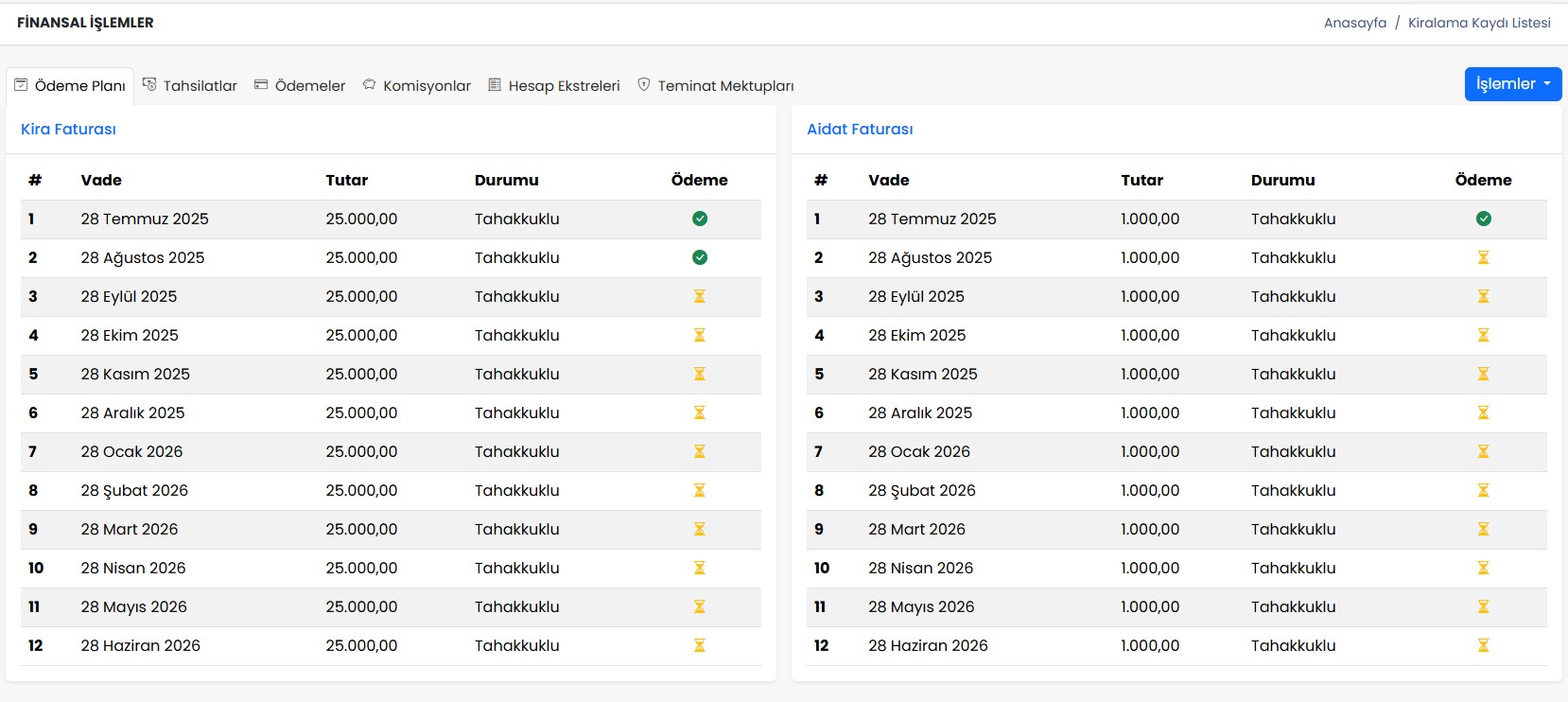Click hourglass icon for Aidat 28 Aralık 2025
The height and width of the screenshot is (702, 1568).
click(1483, 412)
